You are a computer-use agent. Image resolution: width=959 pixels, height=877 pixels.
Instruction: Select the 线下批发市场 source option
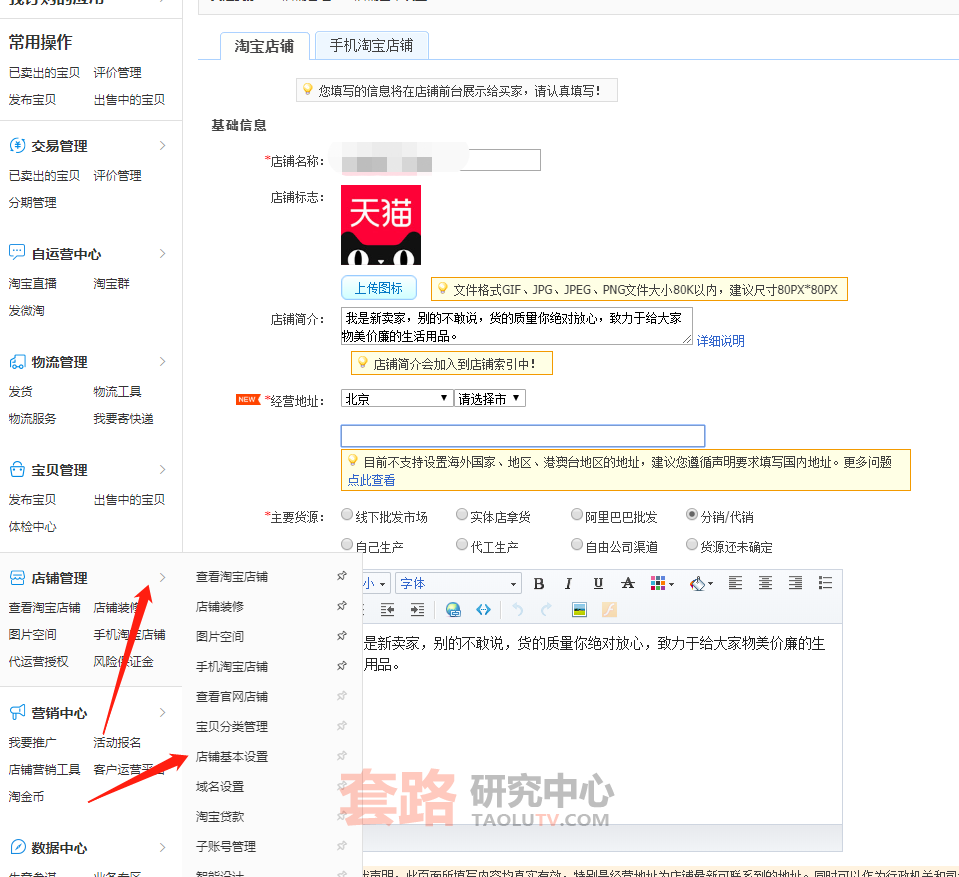point(347,514)
